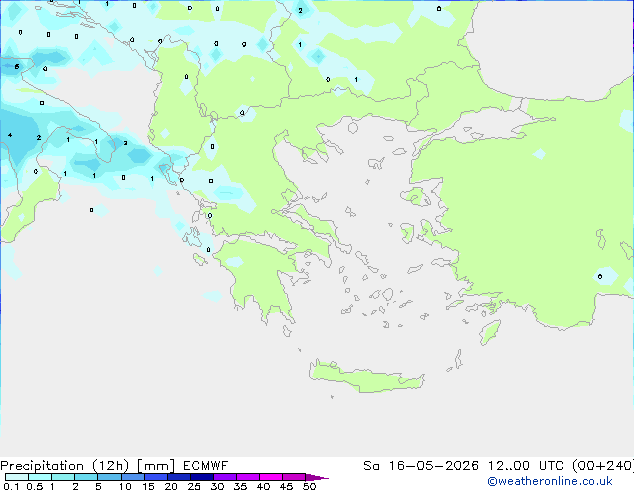Click the island of Crete on map
Screen dimensions: 634x490
(366, 376)
